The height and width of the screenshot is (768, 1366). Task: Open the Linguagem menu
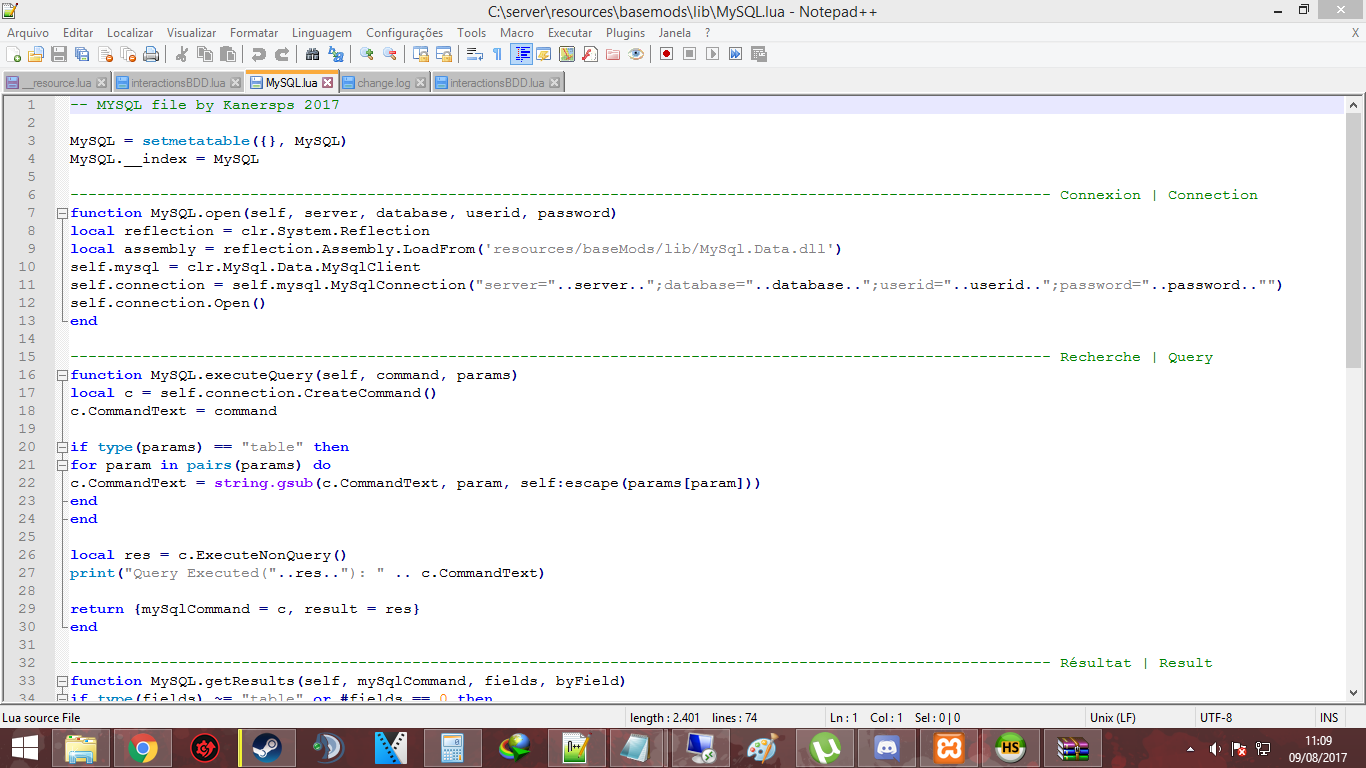click(x=321, y=32)
